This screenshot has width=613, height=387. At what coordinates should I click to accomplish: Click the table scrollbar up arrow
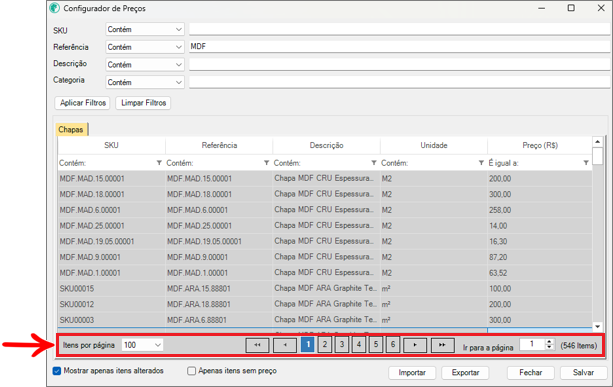tap(597, 142)
